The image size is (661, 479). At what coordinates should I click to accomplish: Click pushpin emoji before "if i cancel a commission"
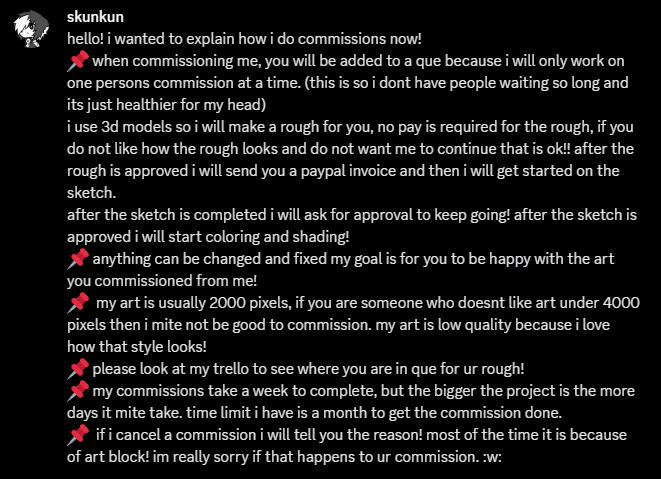[x=78, y=435]
